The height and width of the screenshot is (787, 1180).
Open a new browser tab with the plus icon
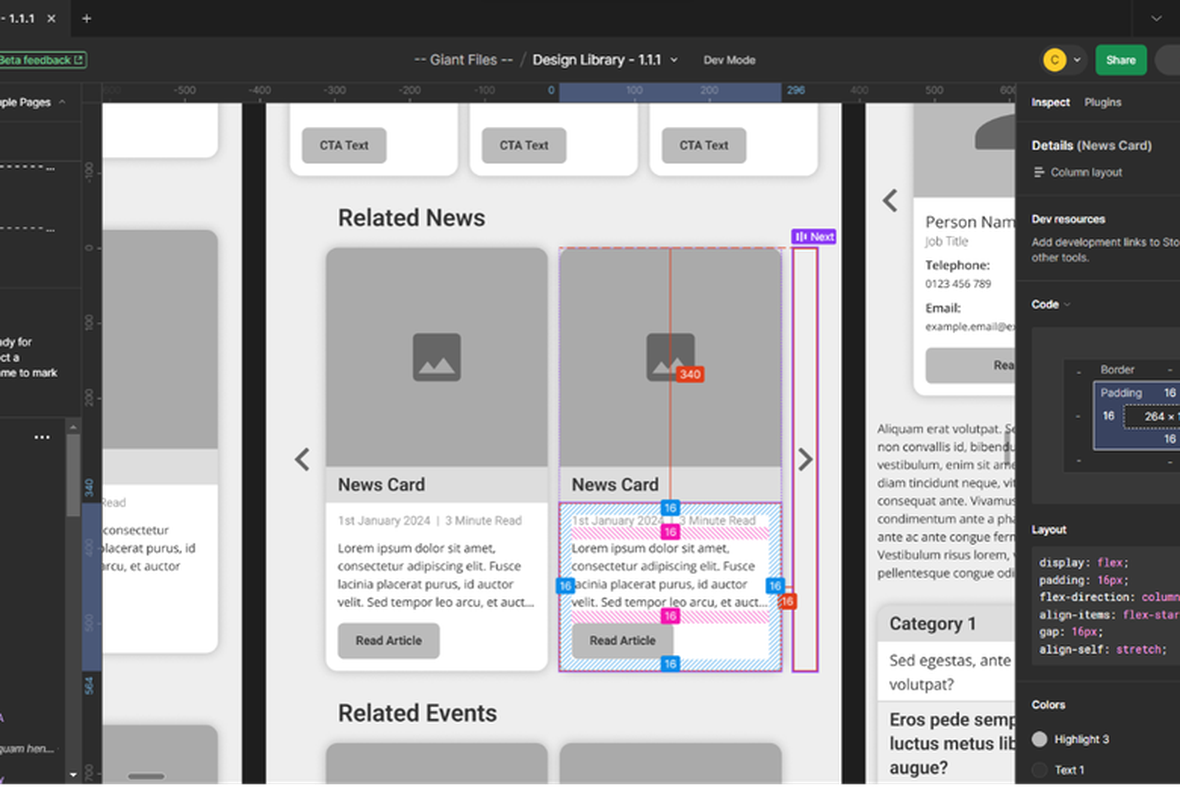click(87, 19)
